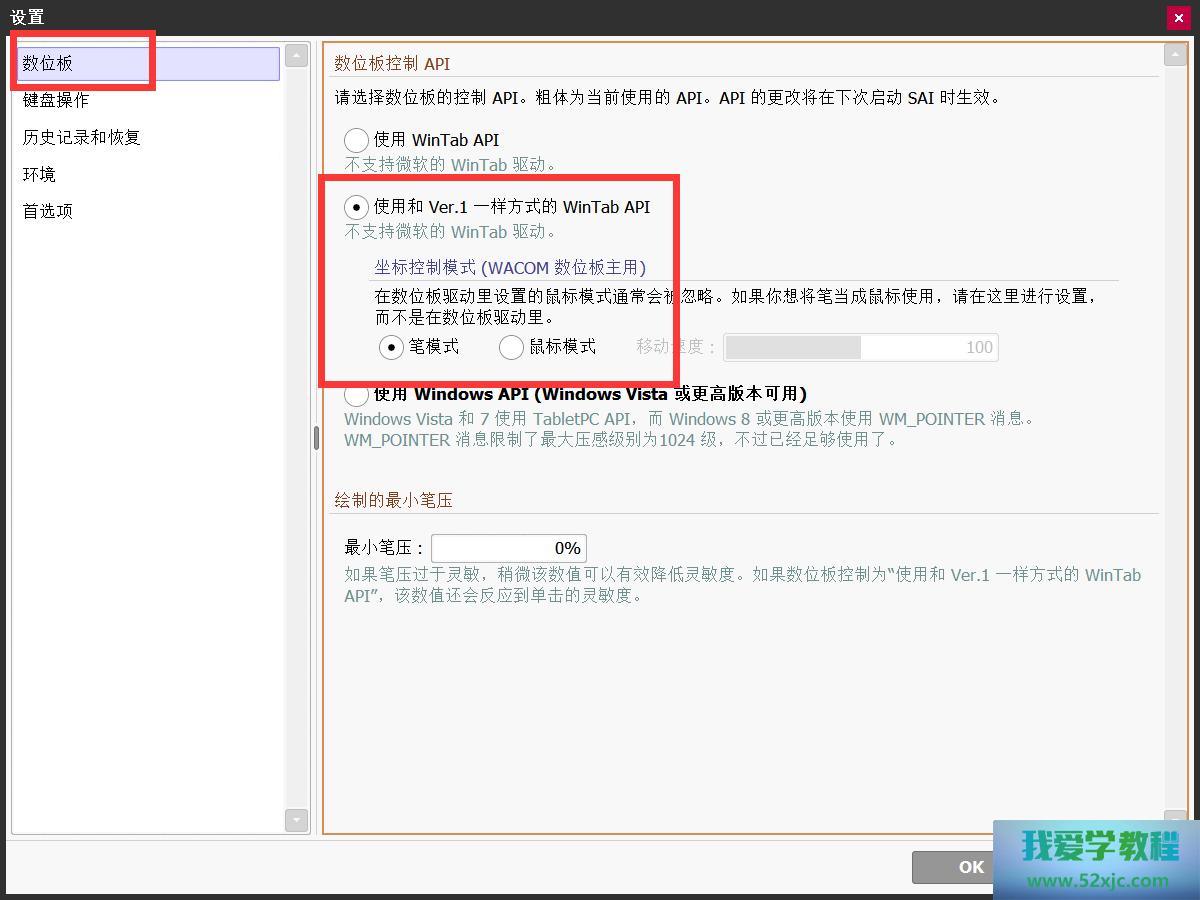Go to 历史记录和恢复 settings
The height and width of the screenshot is (900, 1200).
(82, 137)
